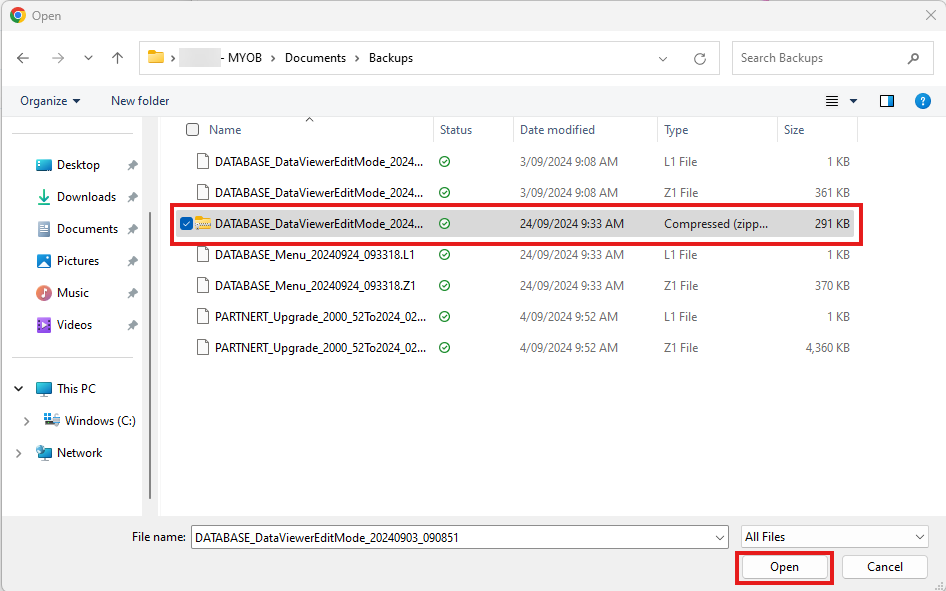Uncheck the selected zipped file checkbox
Image resolution: width=946 pixels, height=591 pixels.
coord(186,224)
